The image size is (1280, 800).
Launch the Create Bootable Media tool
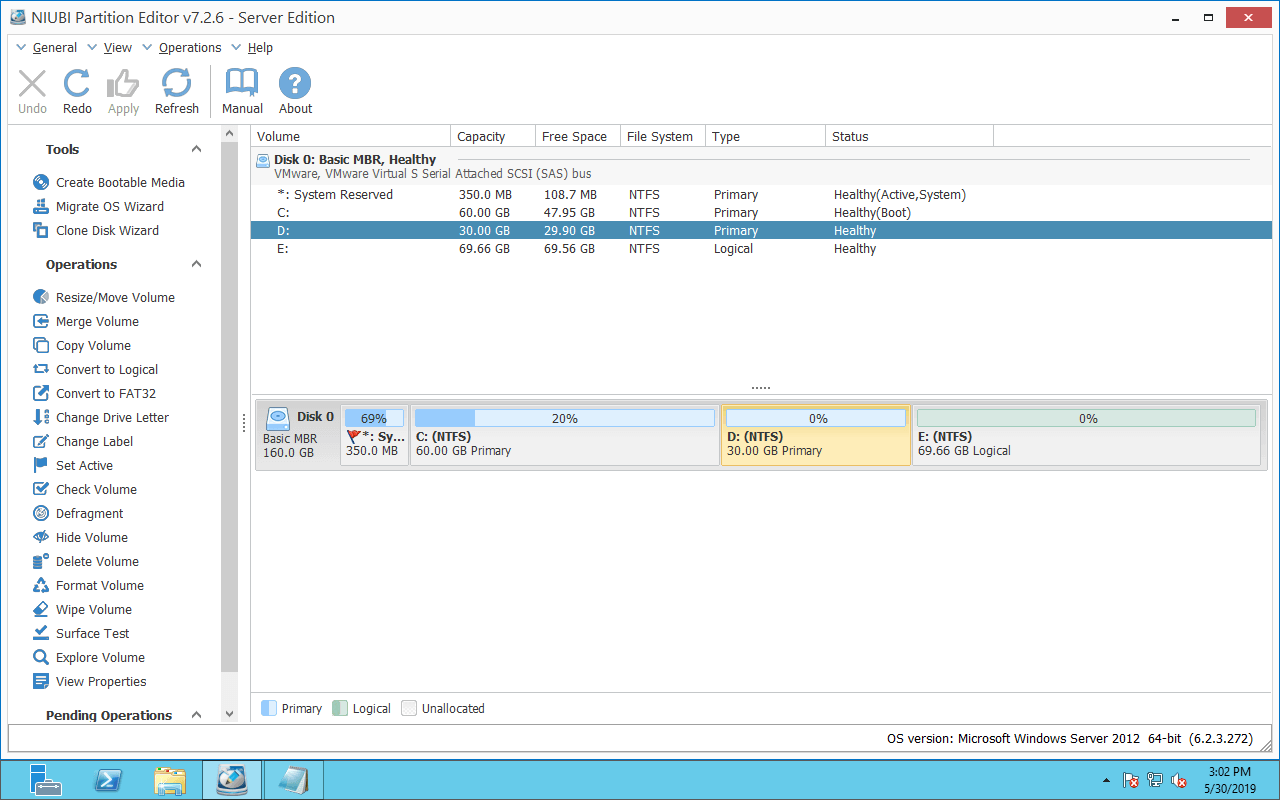120,182
